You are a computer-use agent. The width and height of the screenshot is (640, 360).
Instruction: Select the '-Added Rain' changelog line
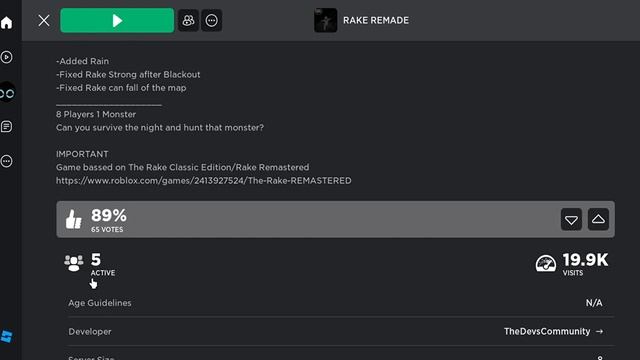coord(82,61)
